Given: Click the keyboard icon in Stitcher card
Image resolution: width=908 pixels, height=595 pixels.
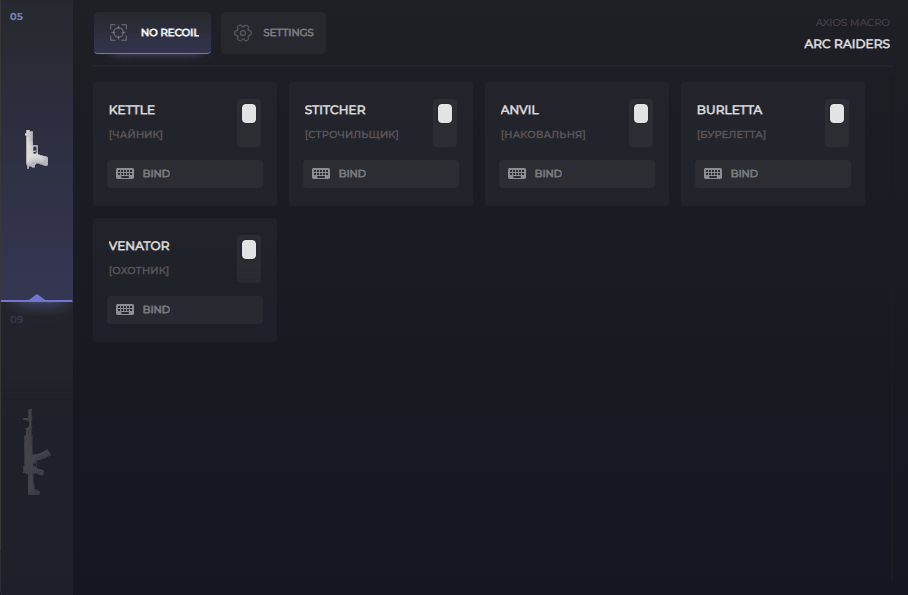Looking at the screenshot, I should click(321, 174).
